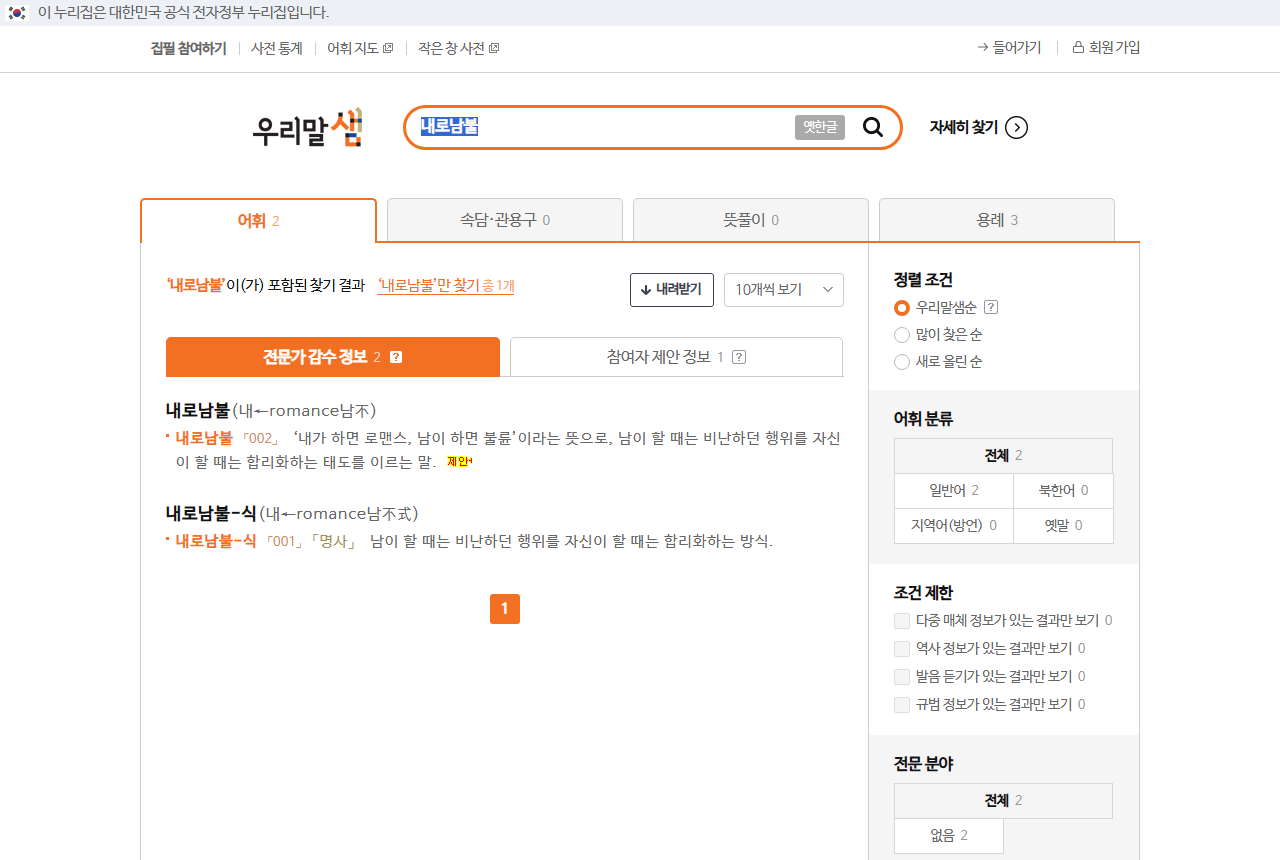Image resolution: width=1280 pixels, height=860 pixels.
Task: Open the 10개씩 보기 dropdown
Action: 784,290
